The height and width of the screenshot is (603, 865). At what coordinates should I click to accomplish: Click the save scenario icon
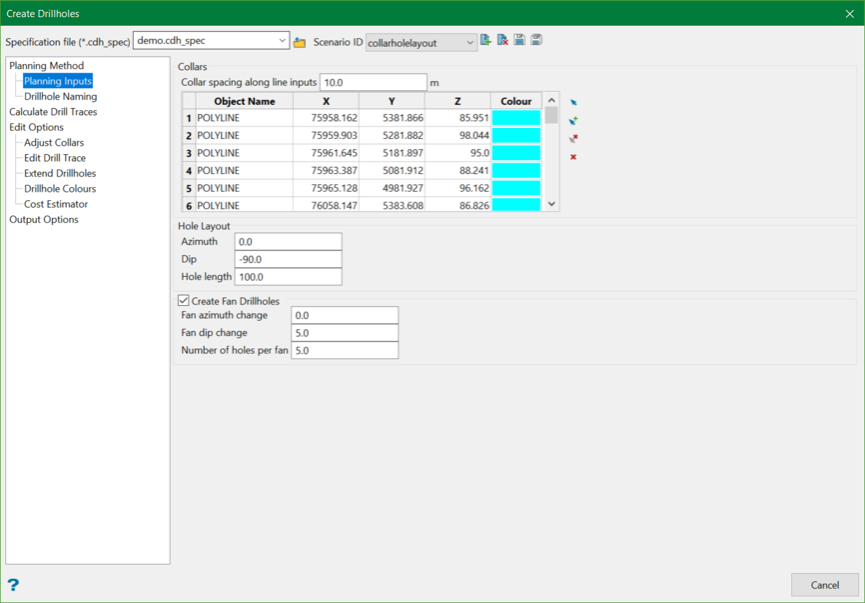click(520, 41)
